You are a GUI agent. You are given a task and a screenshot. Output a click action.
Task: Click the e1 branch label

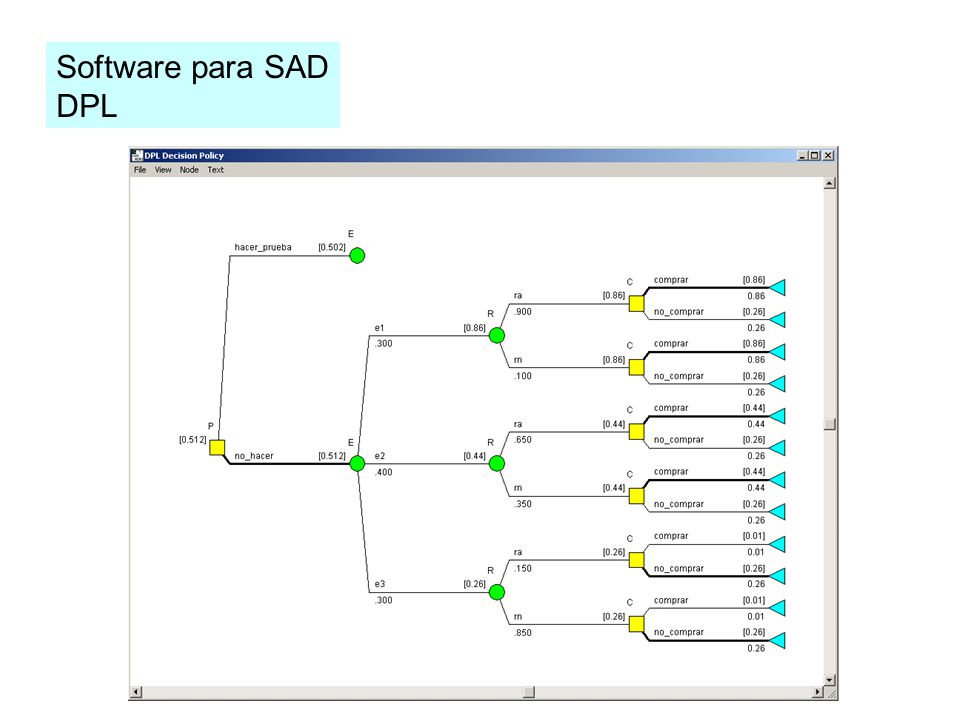pyautogui.click(x=379, y=328)
